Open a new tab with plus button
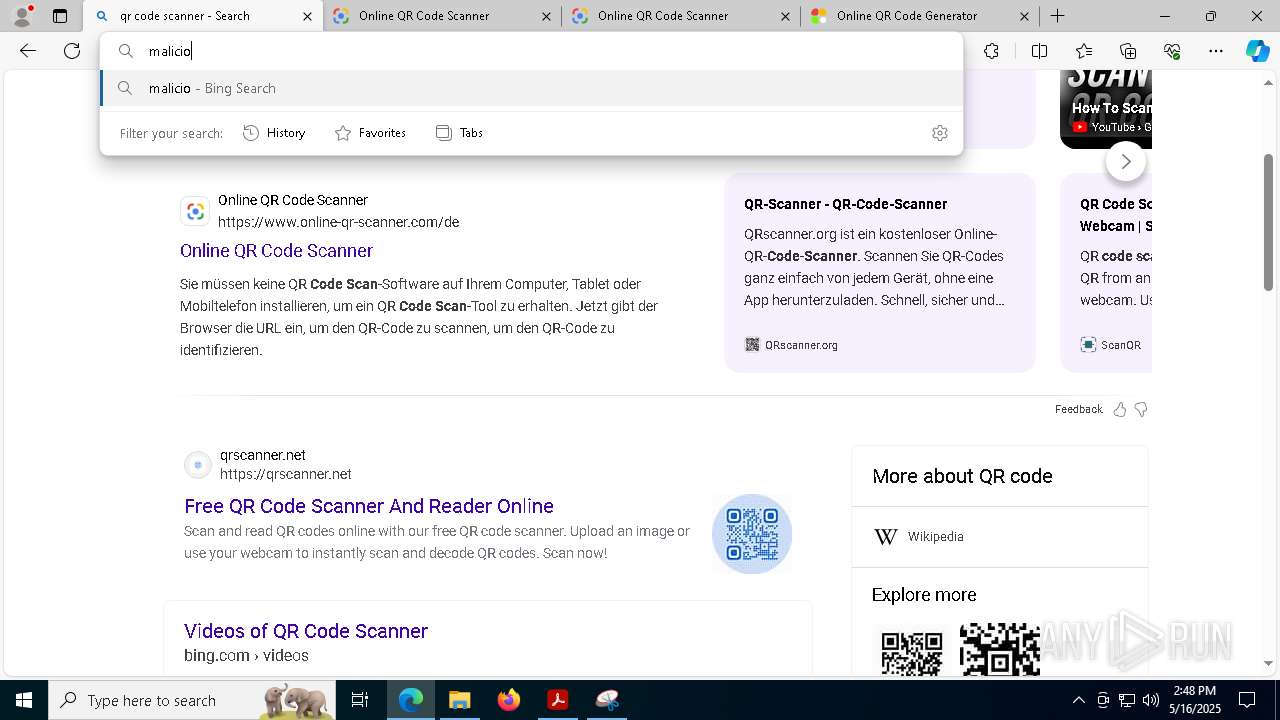This screenshot has width=1280, height=720. click(x=1057, y=16)
